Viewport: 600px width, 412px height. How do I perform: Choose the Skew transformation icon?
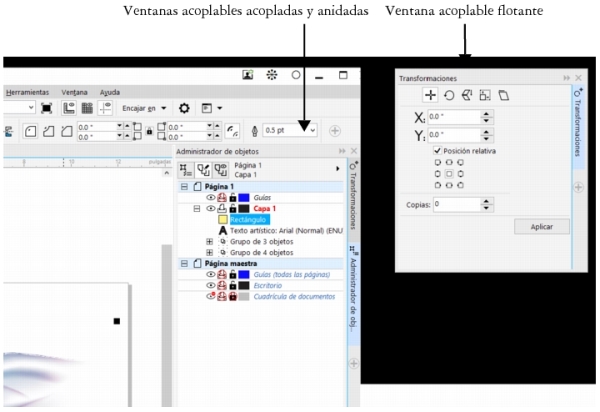(x=504, y=95)
